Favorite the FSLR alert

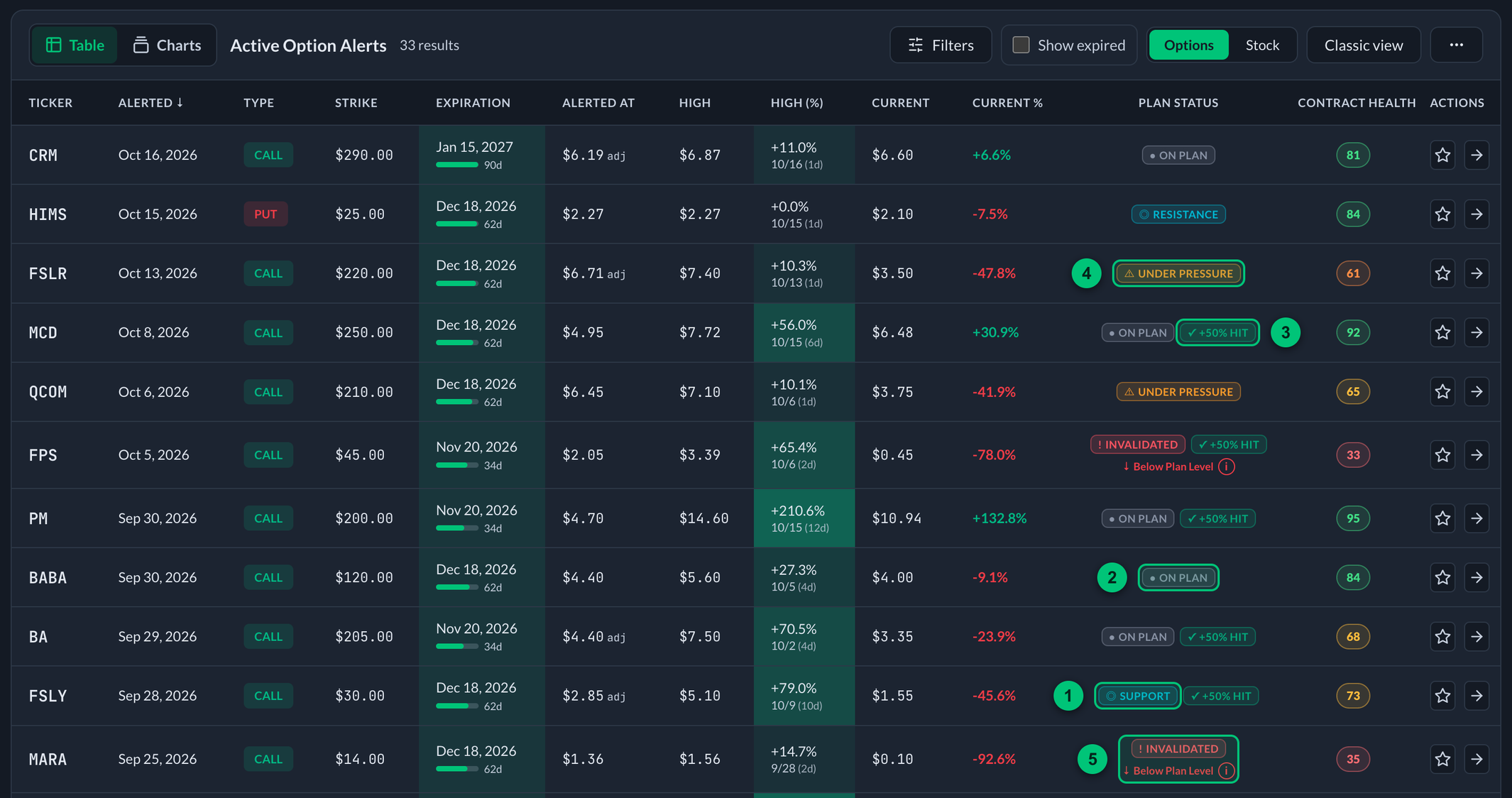(1442, 273)
